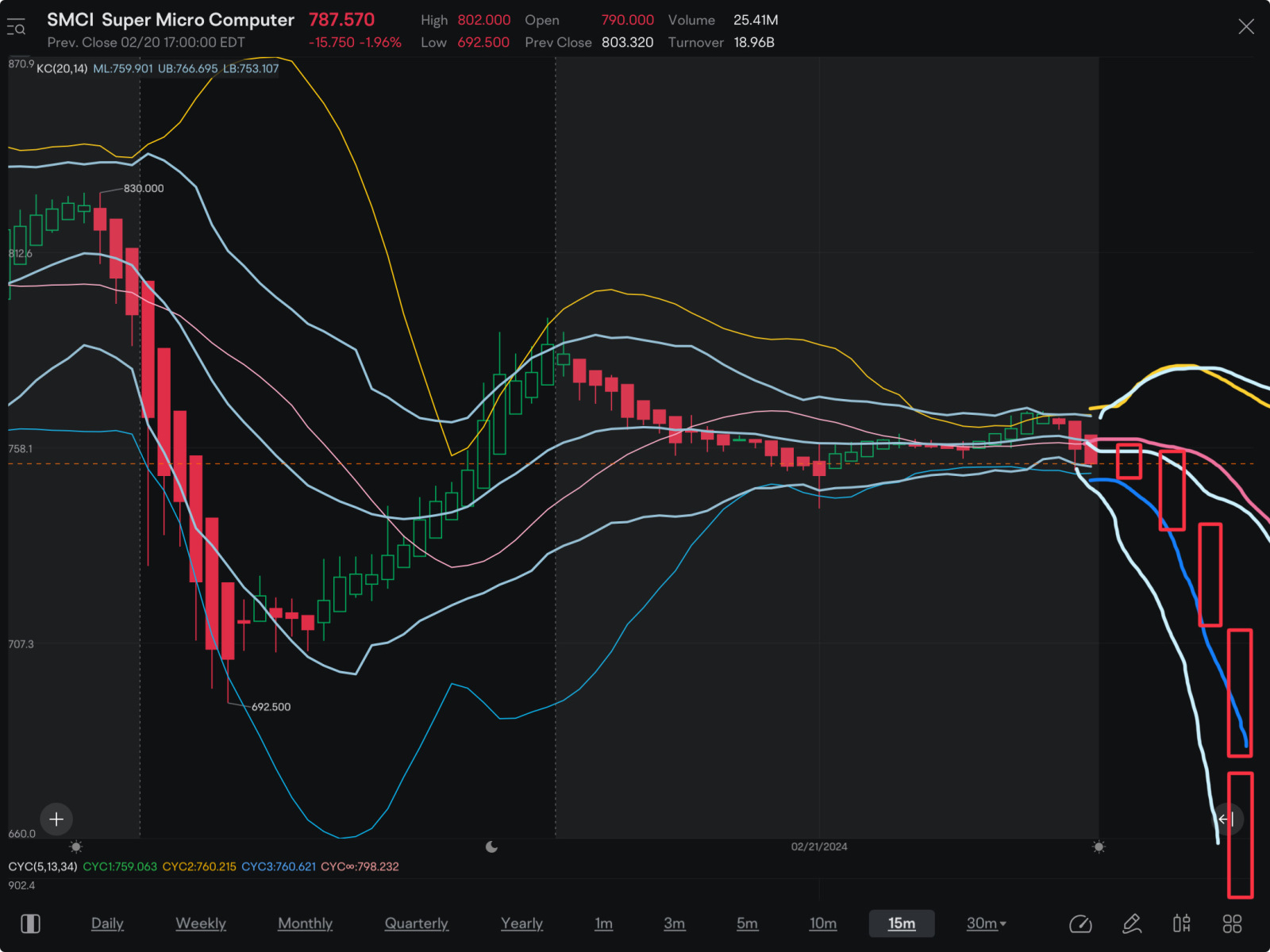1270x952 pixels.
Task: Tap the plus button to add indicator
Action: pyautogui.click(x=56, y=819)
